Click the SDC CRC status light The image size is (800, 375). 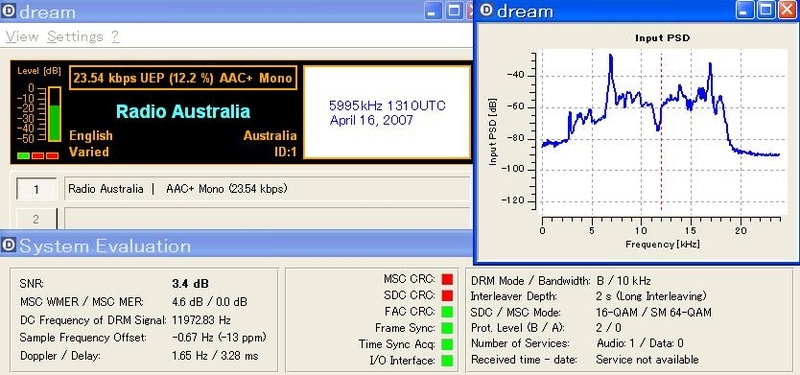[447, 295]
